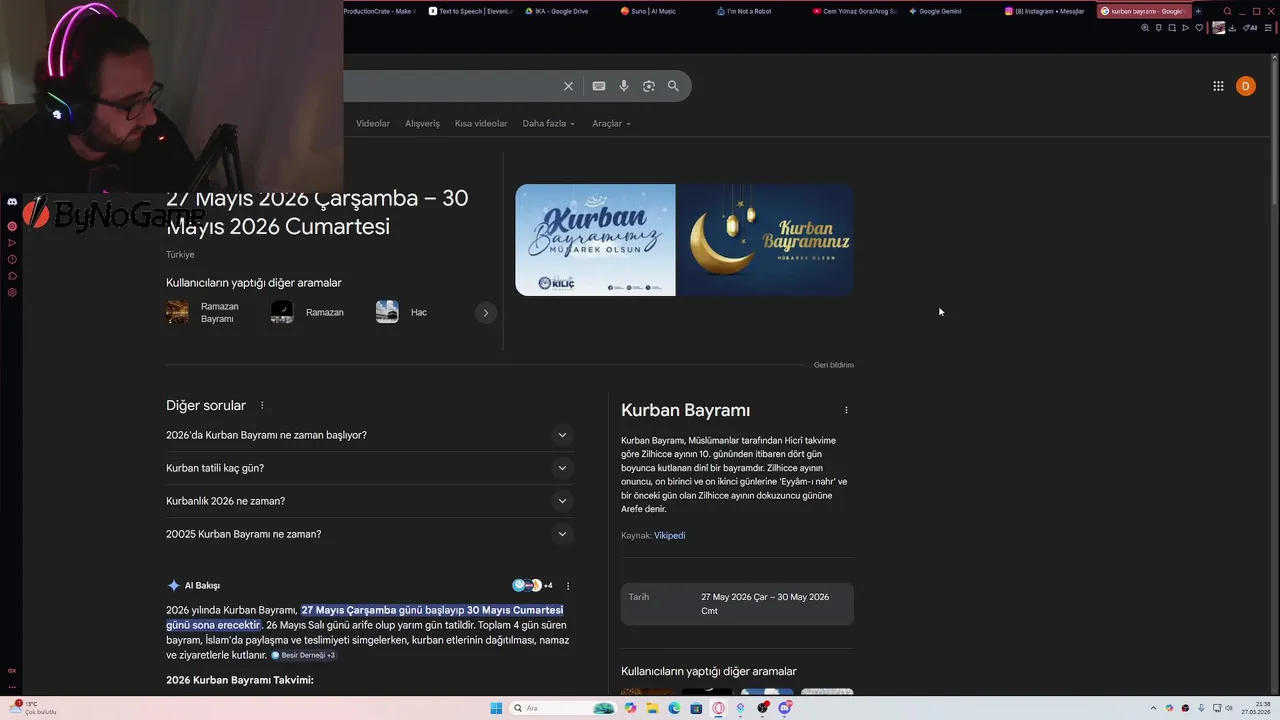The image size is (1280, 720).
Task: Click the magnifier search button
Action: pos(673,86)
